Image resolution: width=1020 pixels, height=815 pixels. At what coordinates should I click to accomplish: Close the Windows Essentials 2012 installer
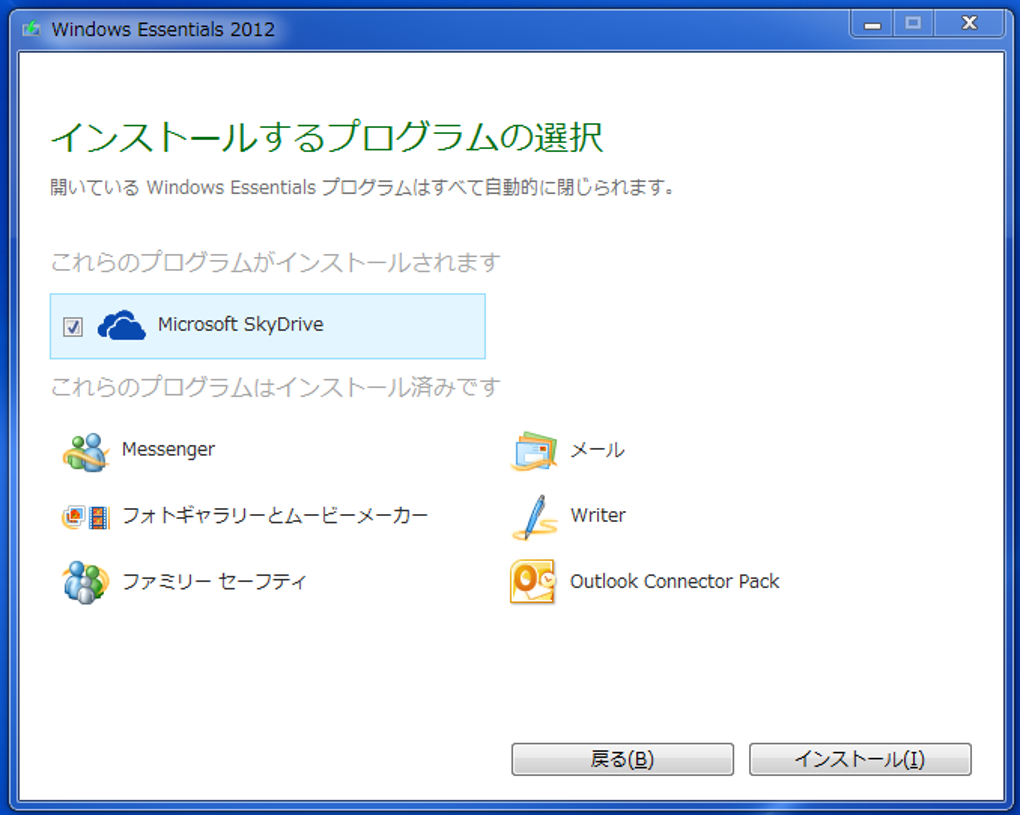[x=969, y=24]
